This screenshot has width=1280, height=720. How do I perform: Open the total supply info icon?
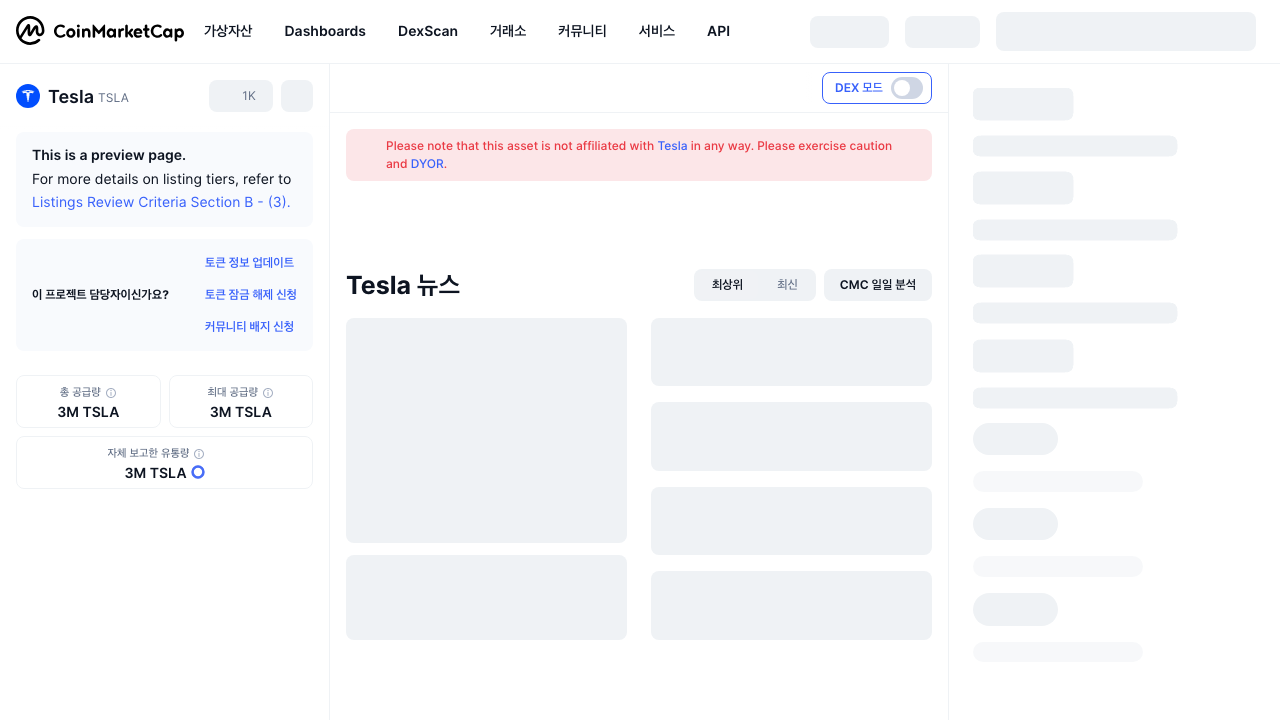pyautogui.click(x=111, y=393)
